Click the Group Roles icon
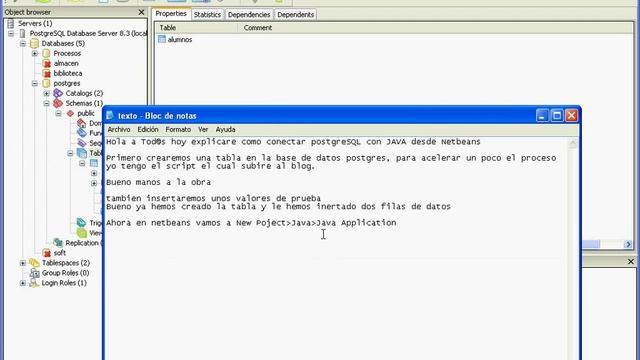 pyautogui.click(x=35, y=273)
